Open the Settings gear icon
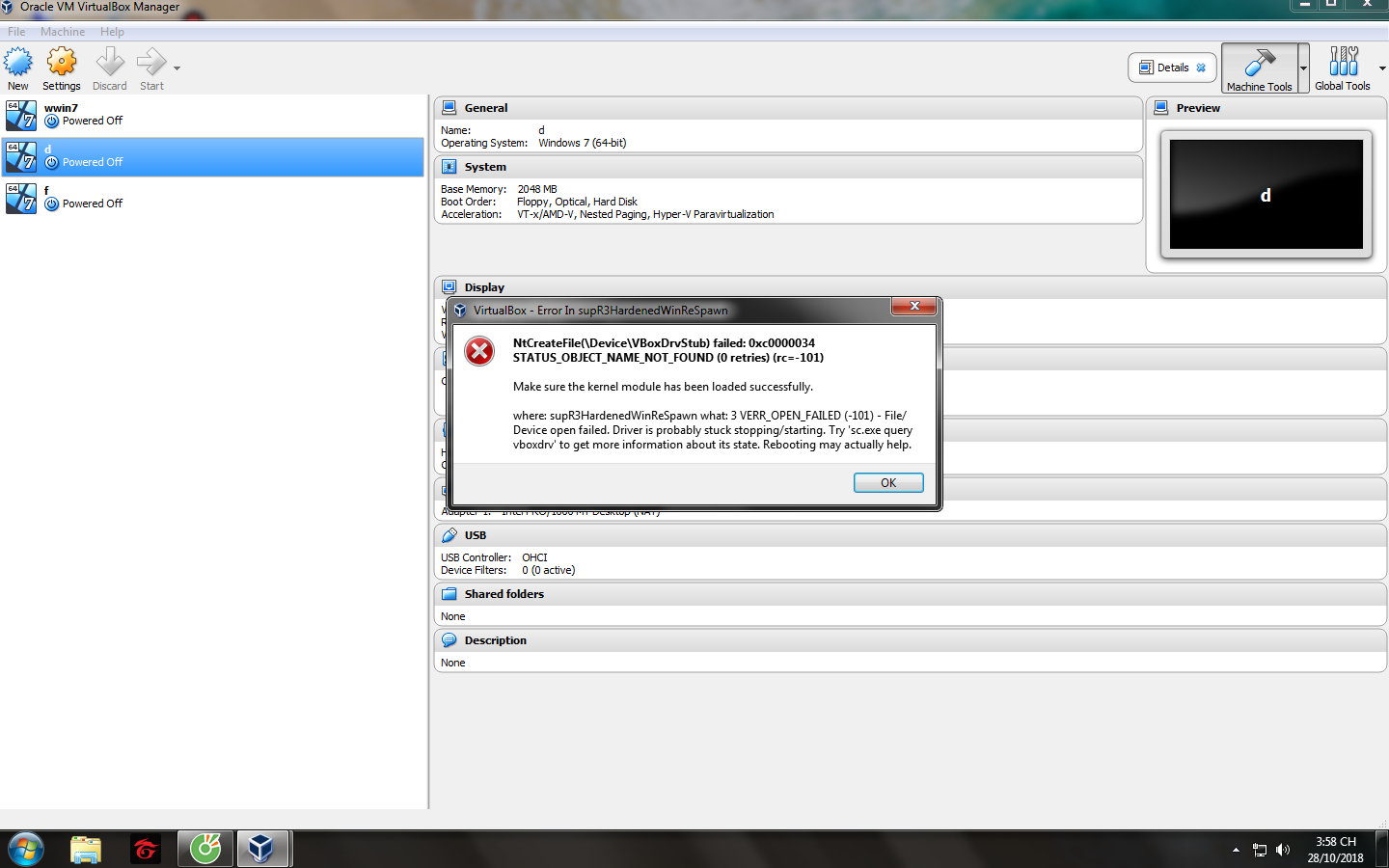This screenshot has height=868, width=1389. [62, 62]
